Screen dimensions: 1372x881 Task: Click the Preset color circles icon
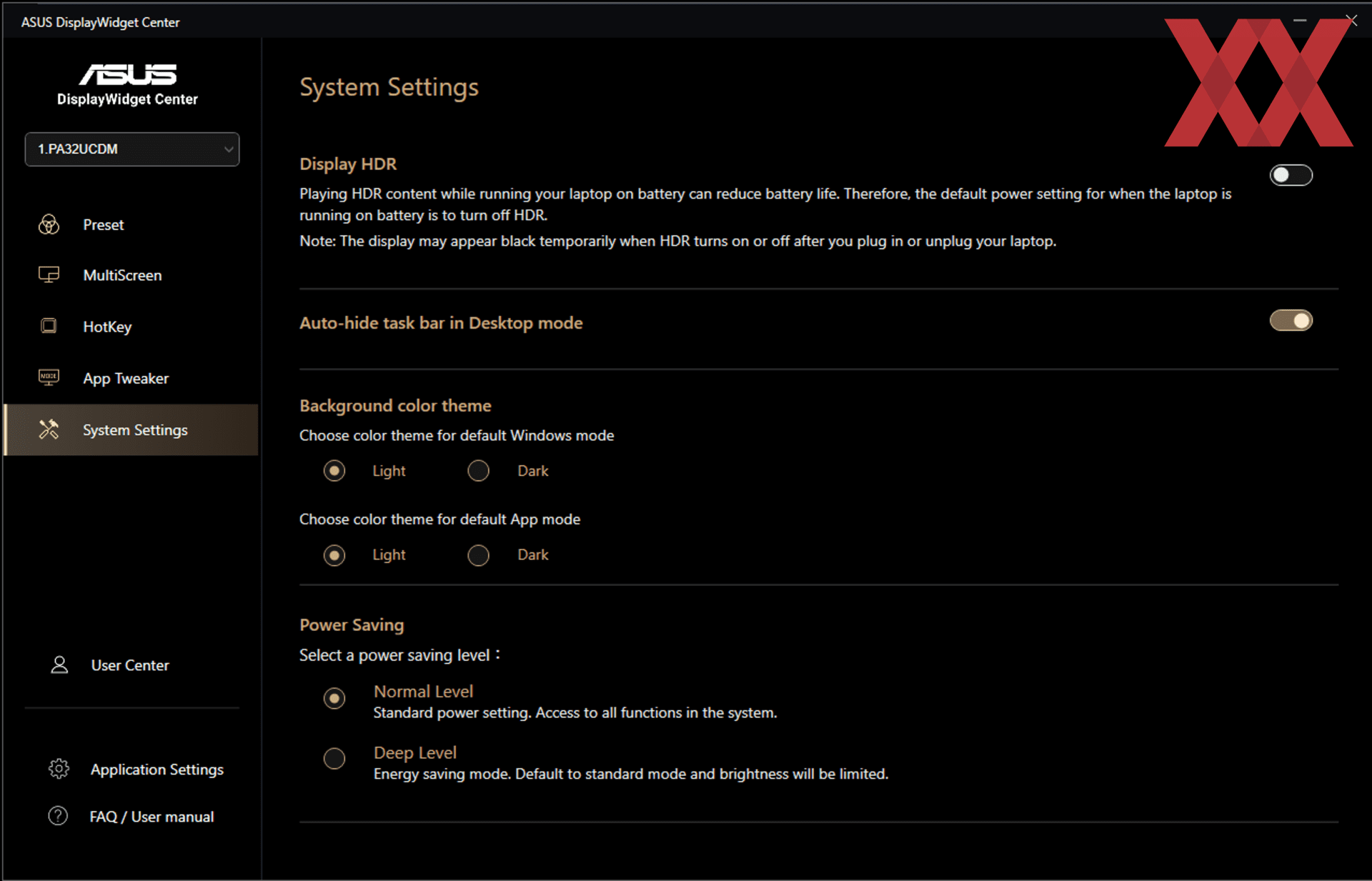(49, 224)
